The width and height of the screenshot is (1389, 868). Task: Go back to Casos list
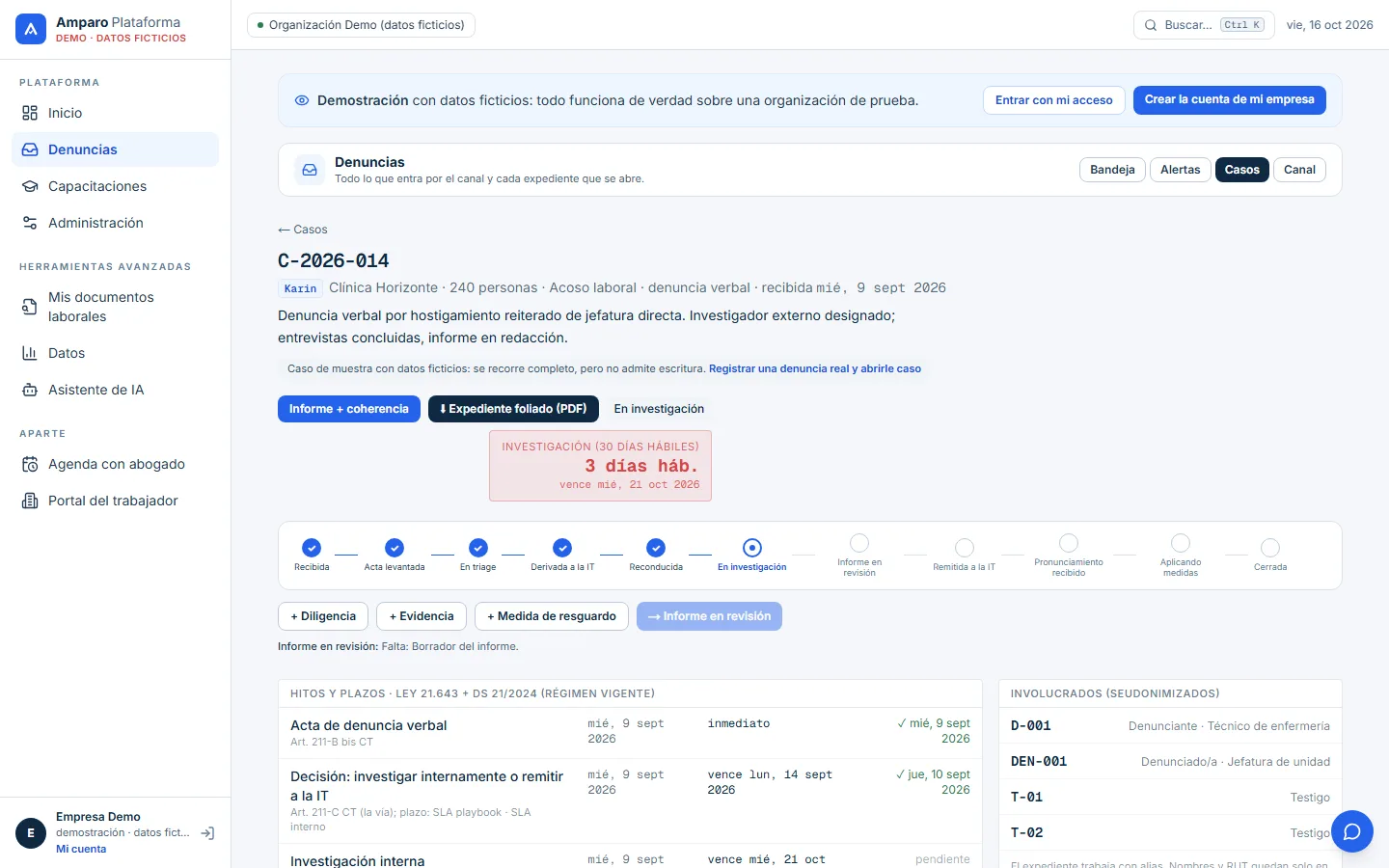[x=303, y=230]
